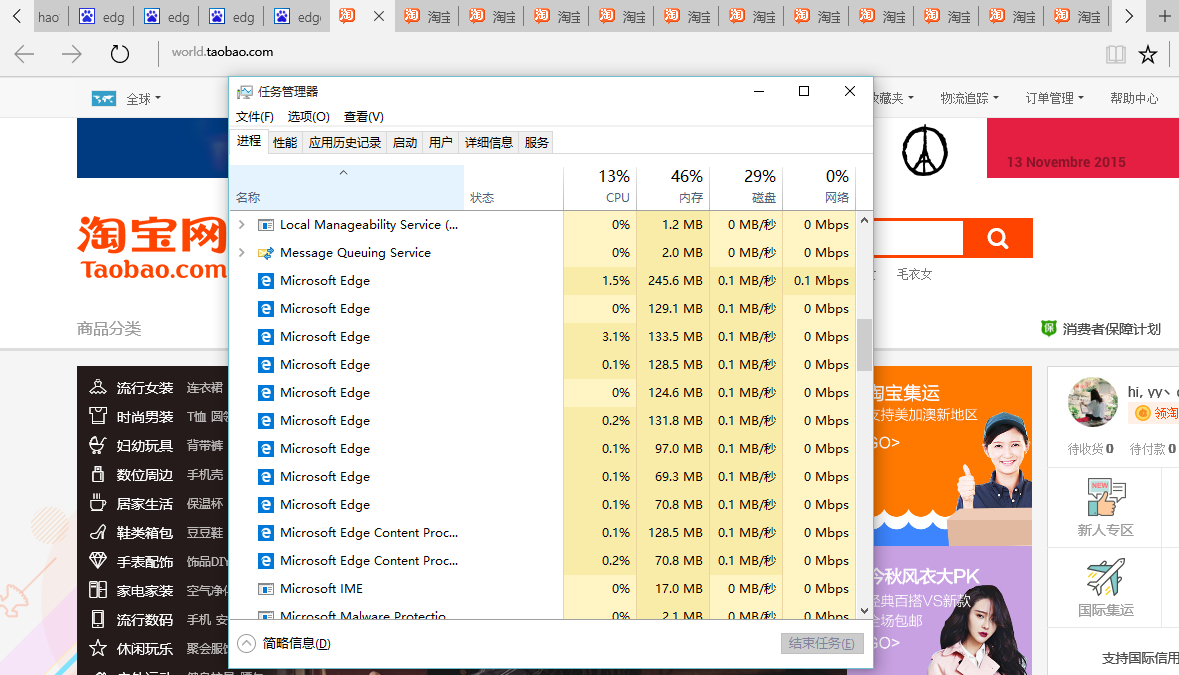Viewport: 1179px width, 675px height.
Task: Show earlier tabs with left tab arrow
Action: pyautogui.click(x=17, y=16)
